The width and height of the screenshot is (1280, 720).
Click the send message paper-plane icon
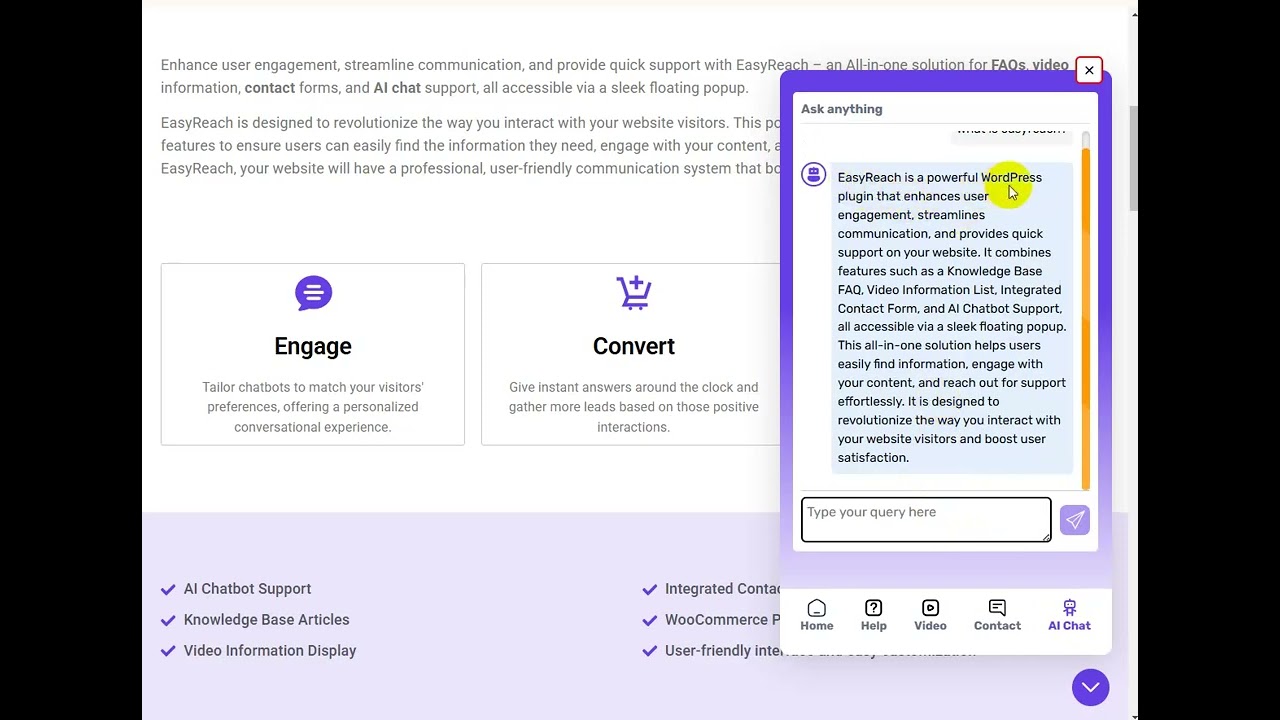pyautogui.click(x=1075, y=519)
